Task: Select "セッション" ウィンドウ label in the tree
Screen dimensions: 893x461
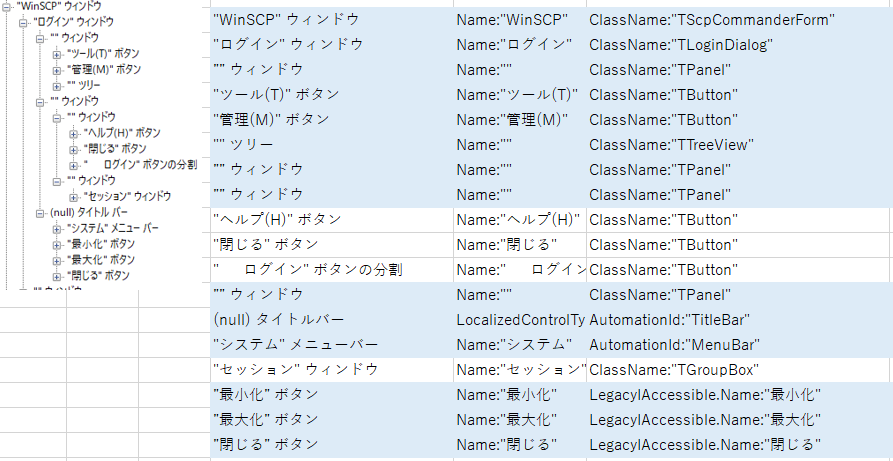Action: pyautogui.click(x=127, y=196)
